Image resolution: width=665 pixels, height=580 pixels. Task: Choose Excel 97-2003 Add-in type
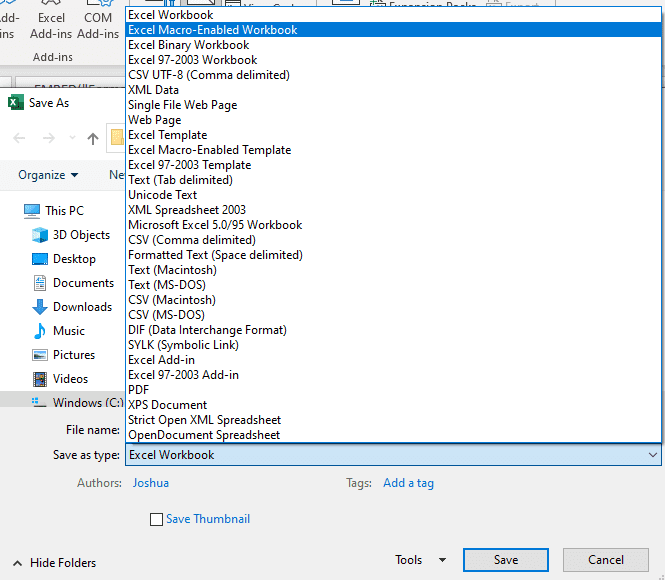pos(394,375)
